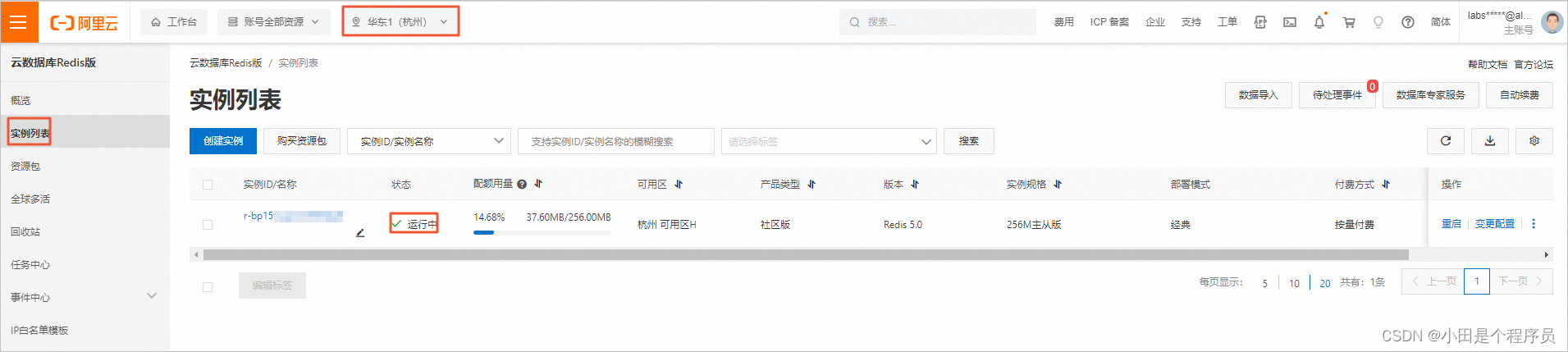
Task: Refresh the instance list
Action: pos(1446,141)
